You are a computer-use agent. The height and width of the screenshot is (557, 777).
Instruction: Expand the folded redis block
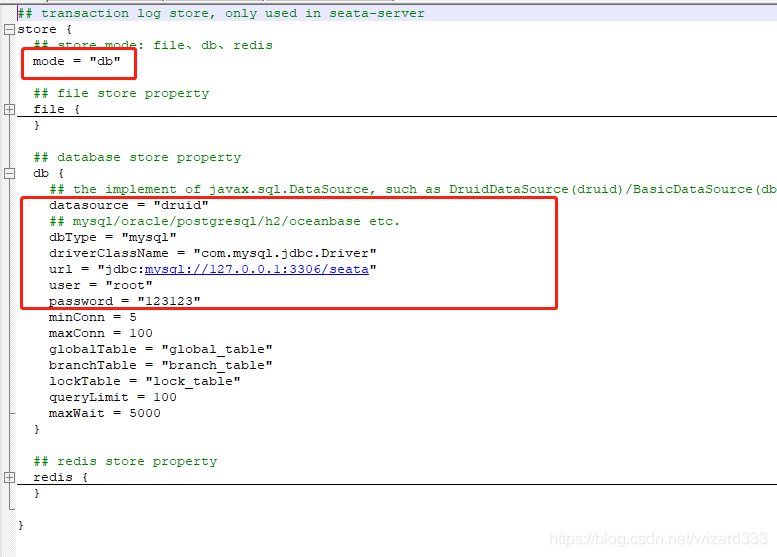pyautogui.click(x=9, y=477)
